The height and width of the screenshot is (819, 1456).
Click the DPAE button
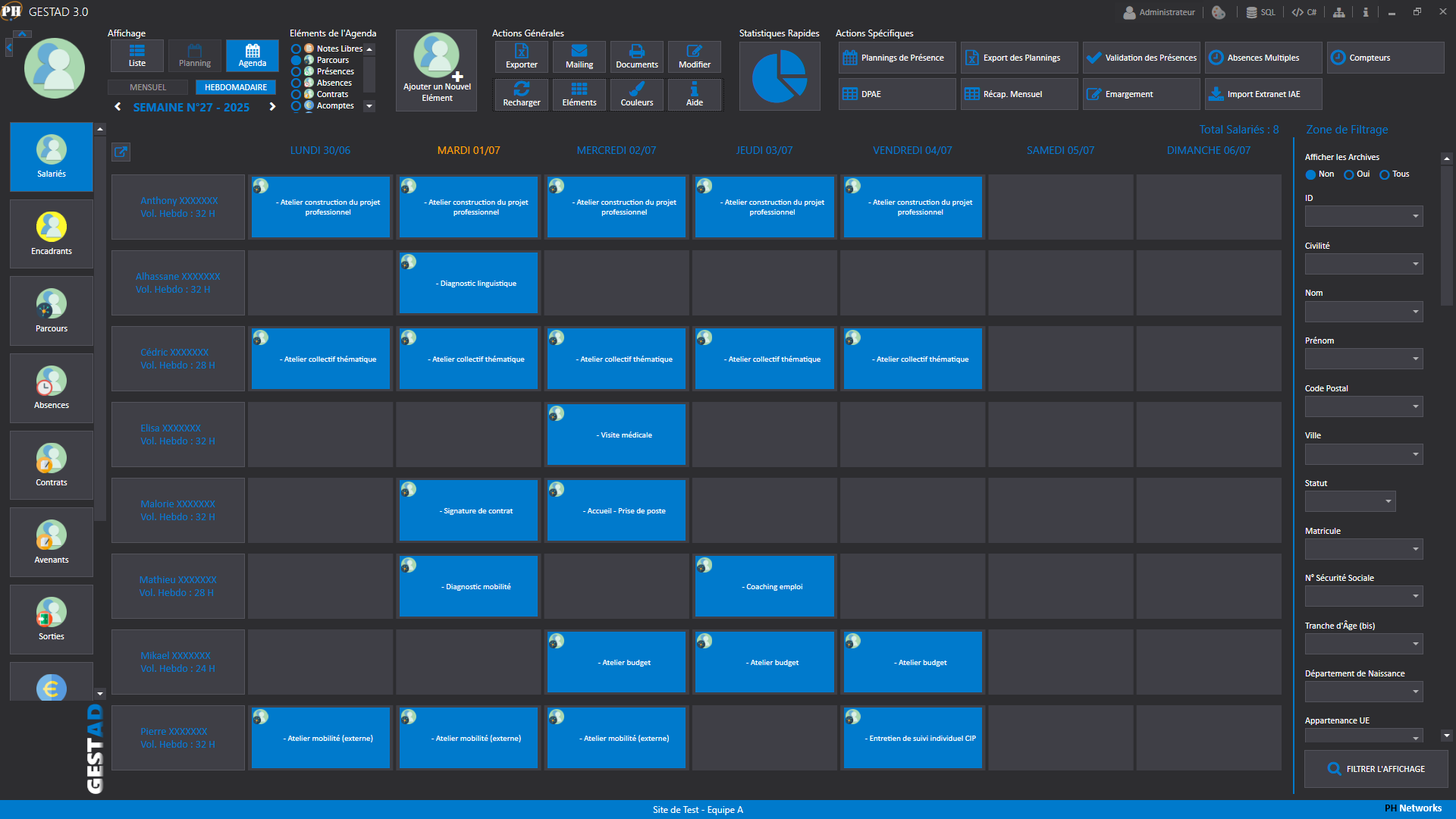[x=897, y=94]
